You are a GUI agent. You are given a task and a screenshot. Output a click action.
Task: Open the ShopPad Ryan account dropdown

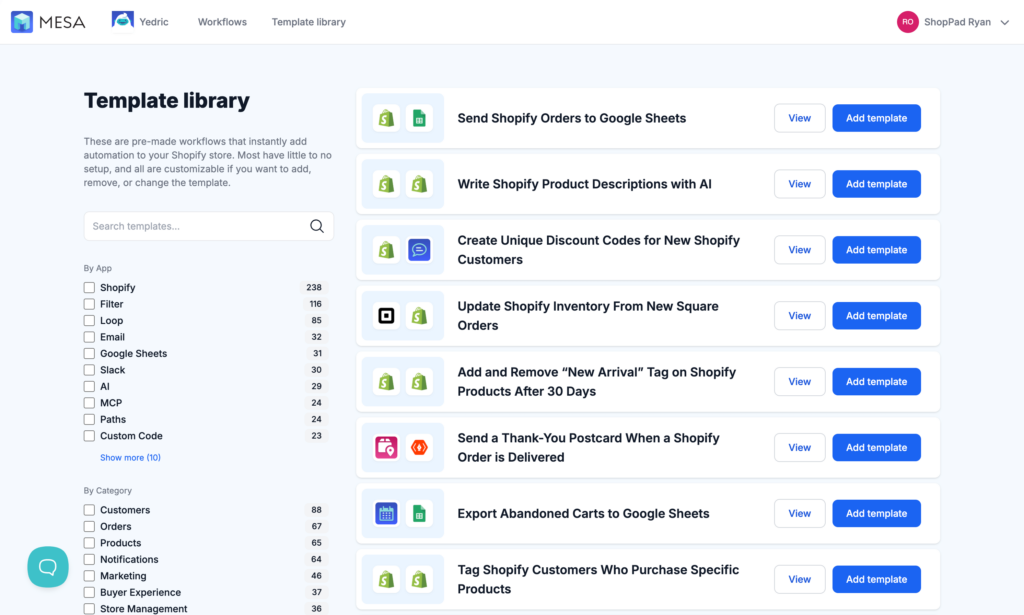pos(952,21)
